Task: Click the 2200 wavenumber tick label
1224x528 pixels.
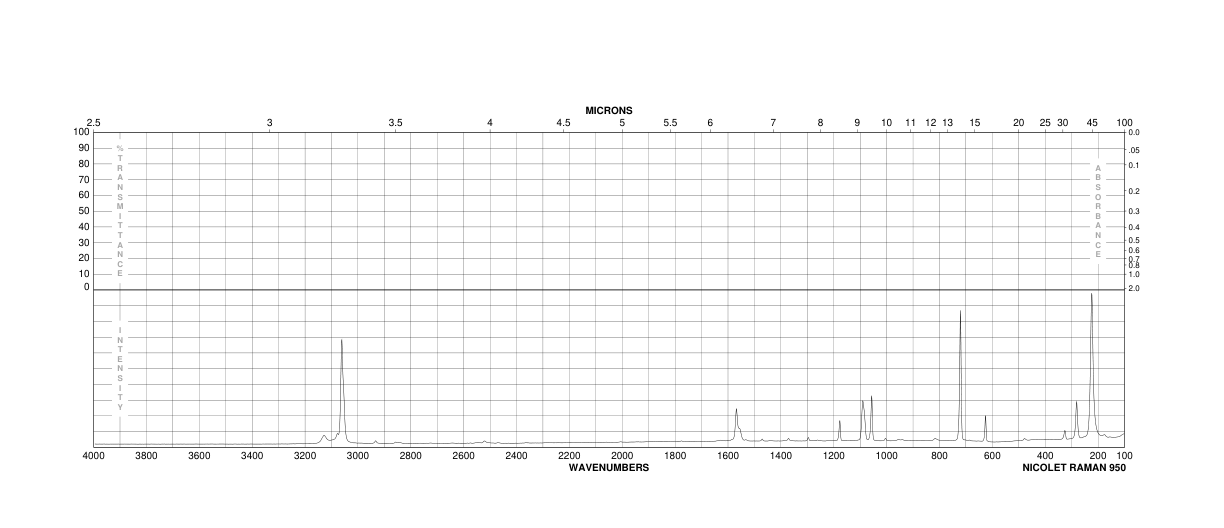Action: pyautogui.click(x=569, y=456)
